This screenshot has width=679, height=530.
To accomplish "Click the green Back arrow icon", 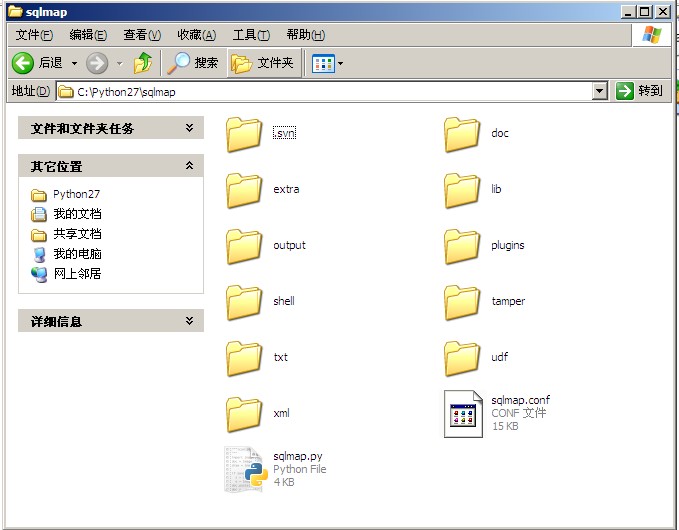I will click(x=23, y=63).
